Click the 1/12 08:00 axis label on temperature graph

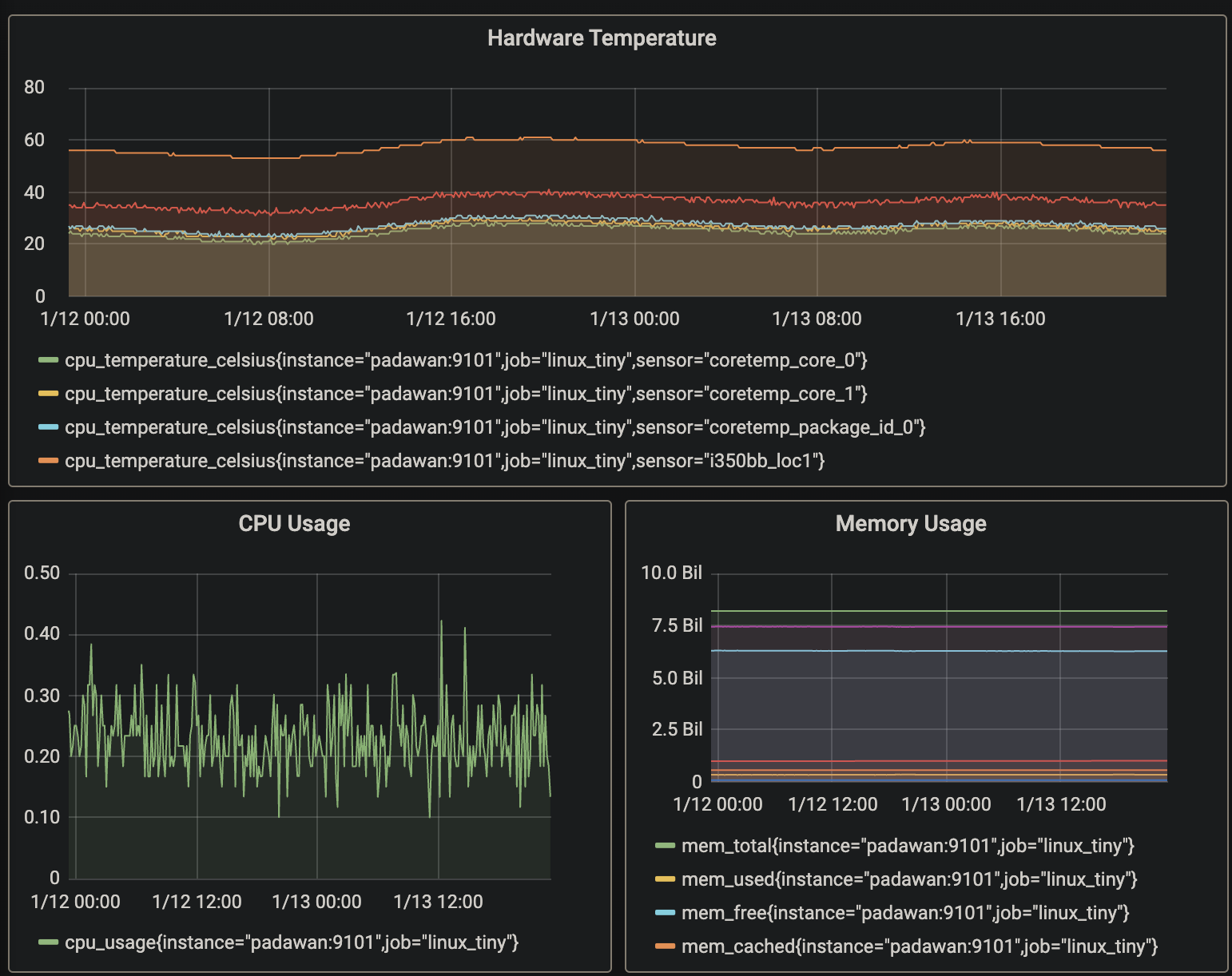268,318
